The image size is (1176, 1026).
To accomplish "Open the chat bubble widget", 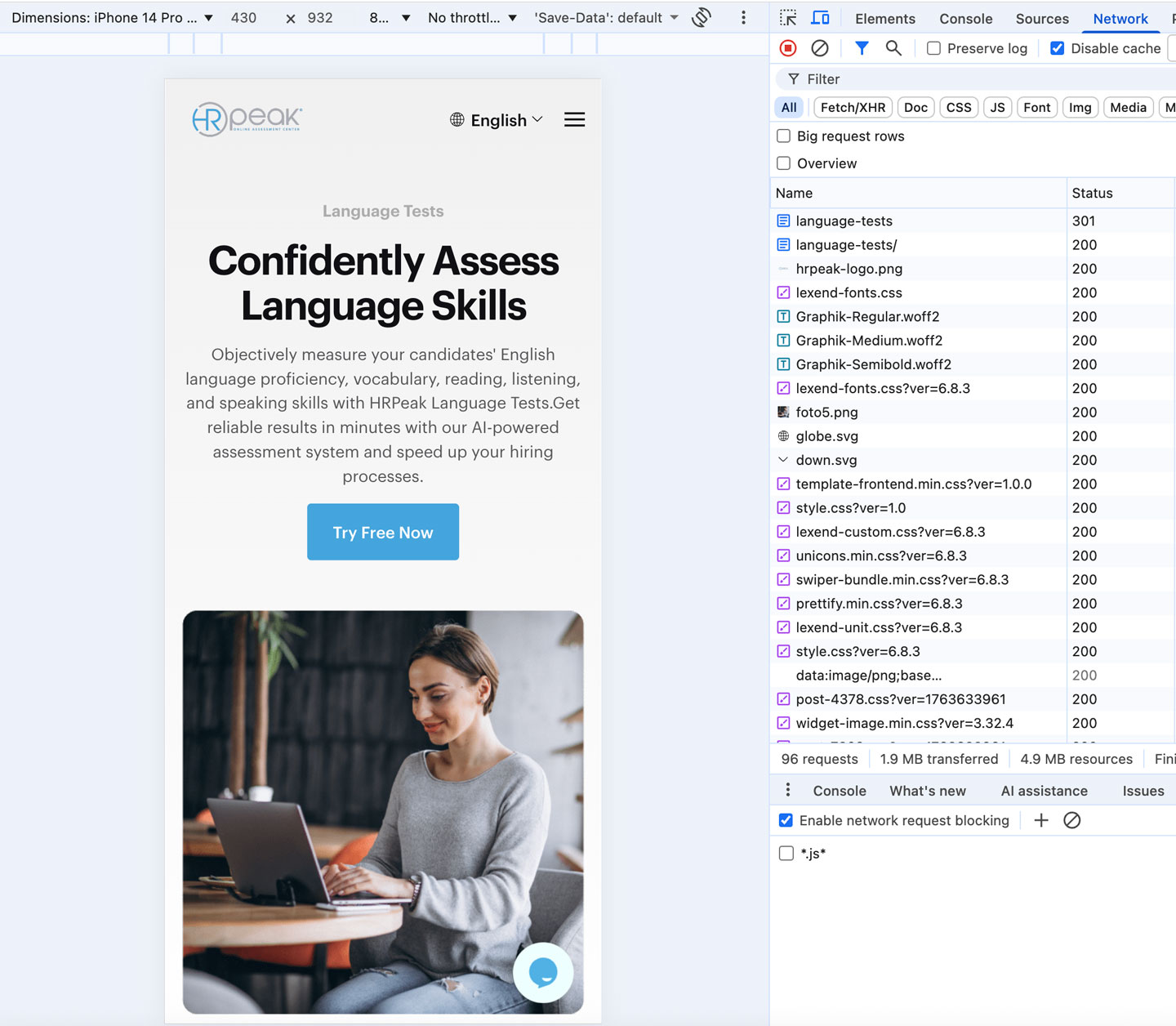I will [x=543, y=972].
